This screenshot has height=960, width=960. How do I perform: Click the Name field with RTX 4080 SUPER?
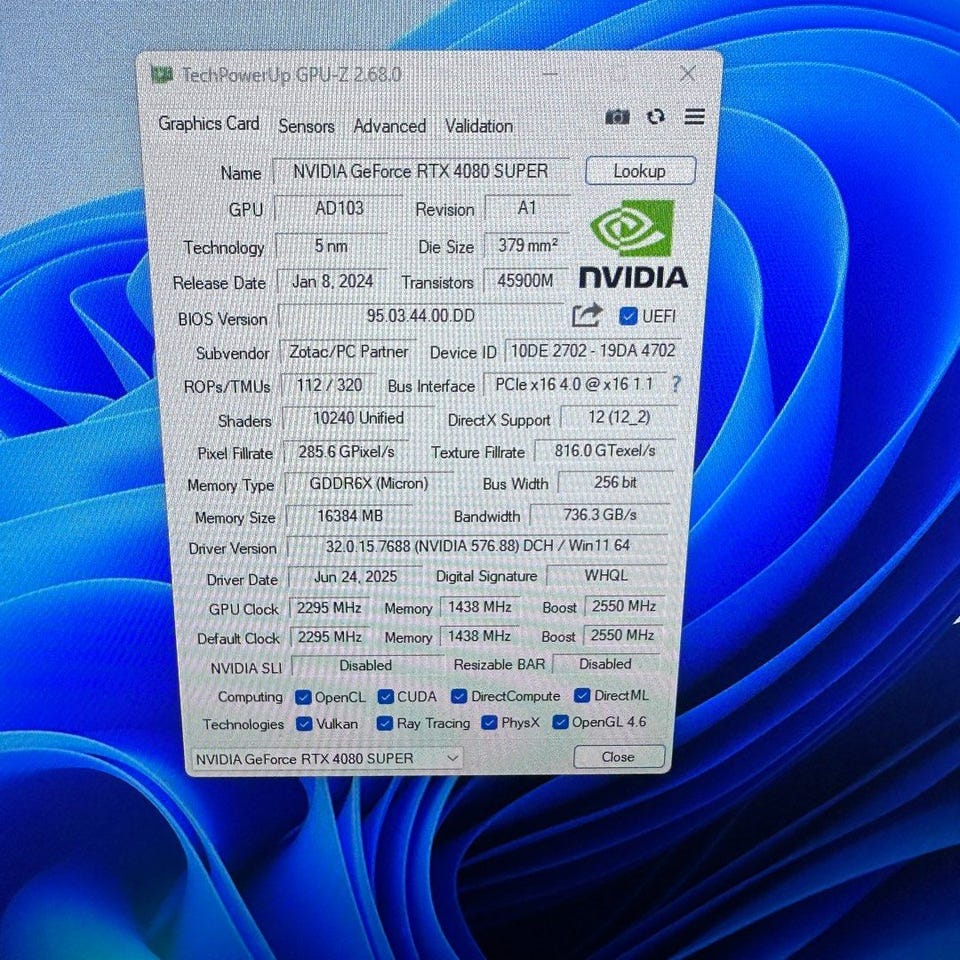[421, 171]
